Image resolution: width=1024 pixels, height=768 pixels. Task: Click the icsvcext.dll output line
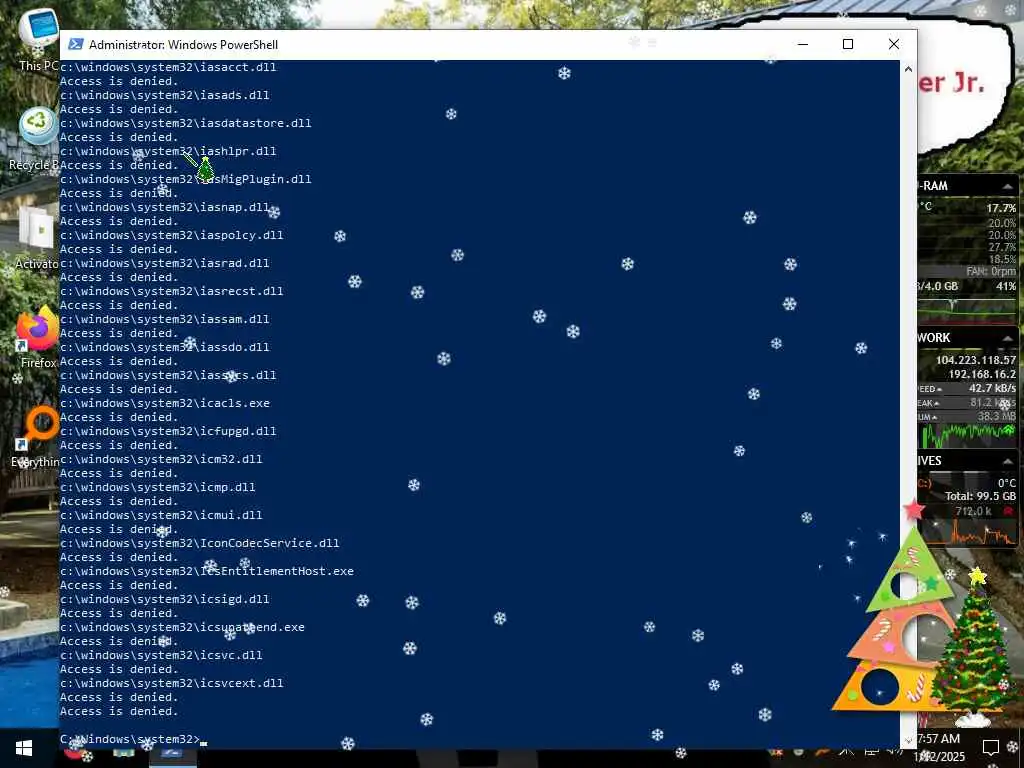pyautogui.click(x=172, y=684)
